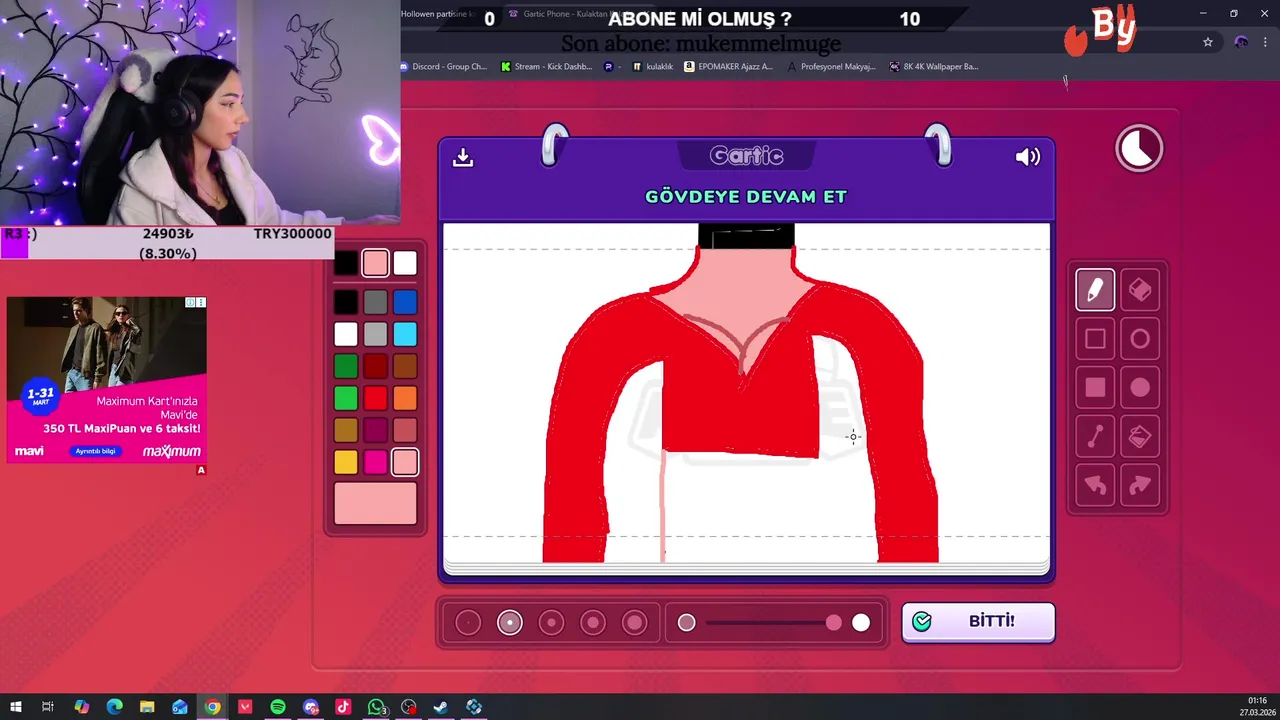The width and height of the screenshot is (1280, 720).
Task: Open Chrome's three-dot menu
Action: pyautogui.click(x=1267, y=42)
